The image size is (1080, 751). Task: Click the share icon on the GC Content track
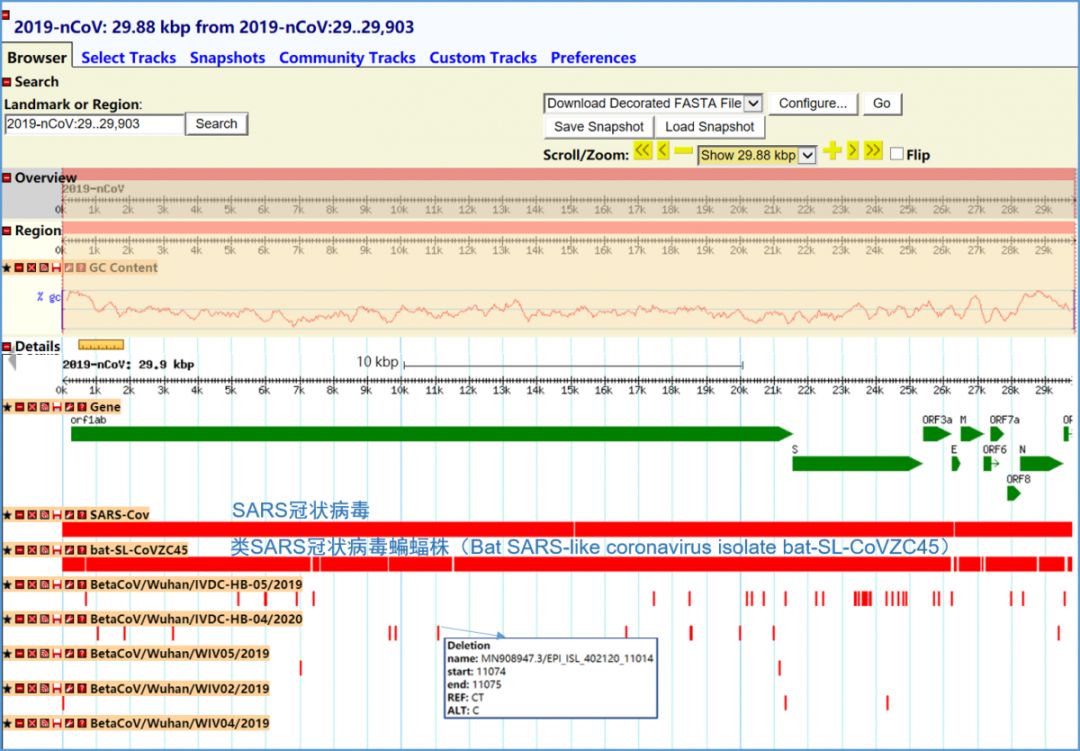pyautogui.click(x=45, y=268)
